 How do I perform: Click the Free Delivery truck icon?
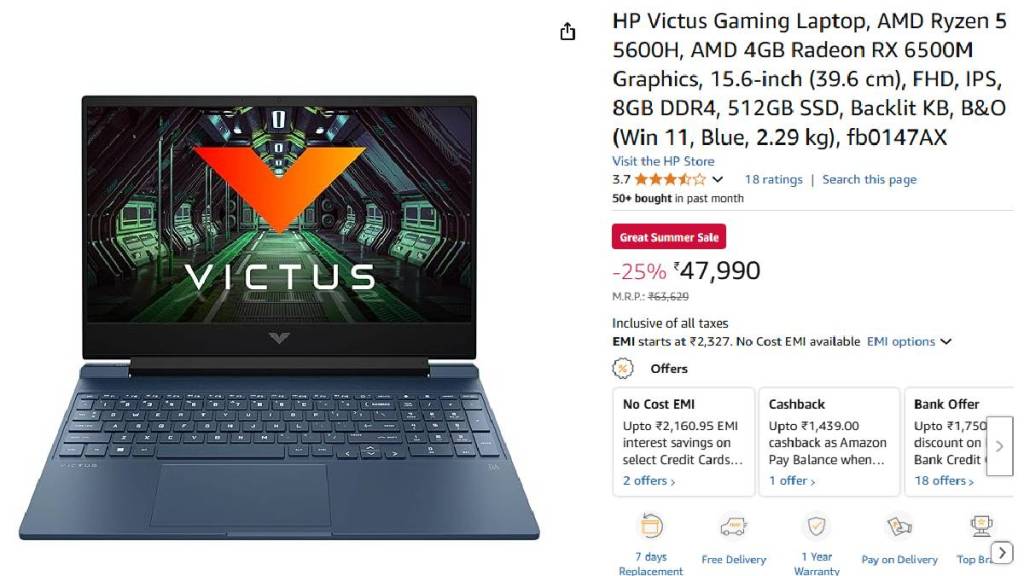[x=733, y=526]
